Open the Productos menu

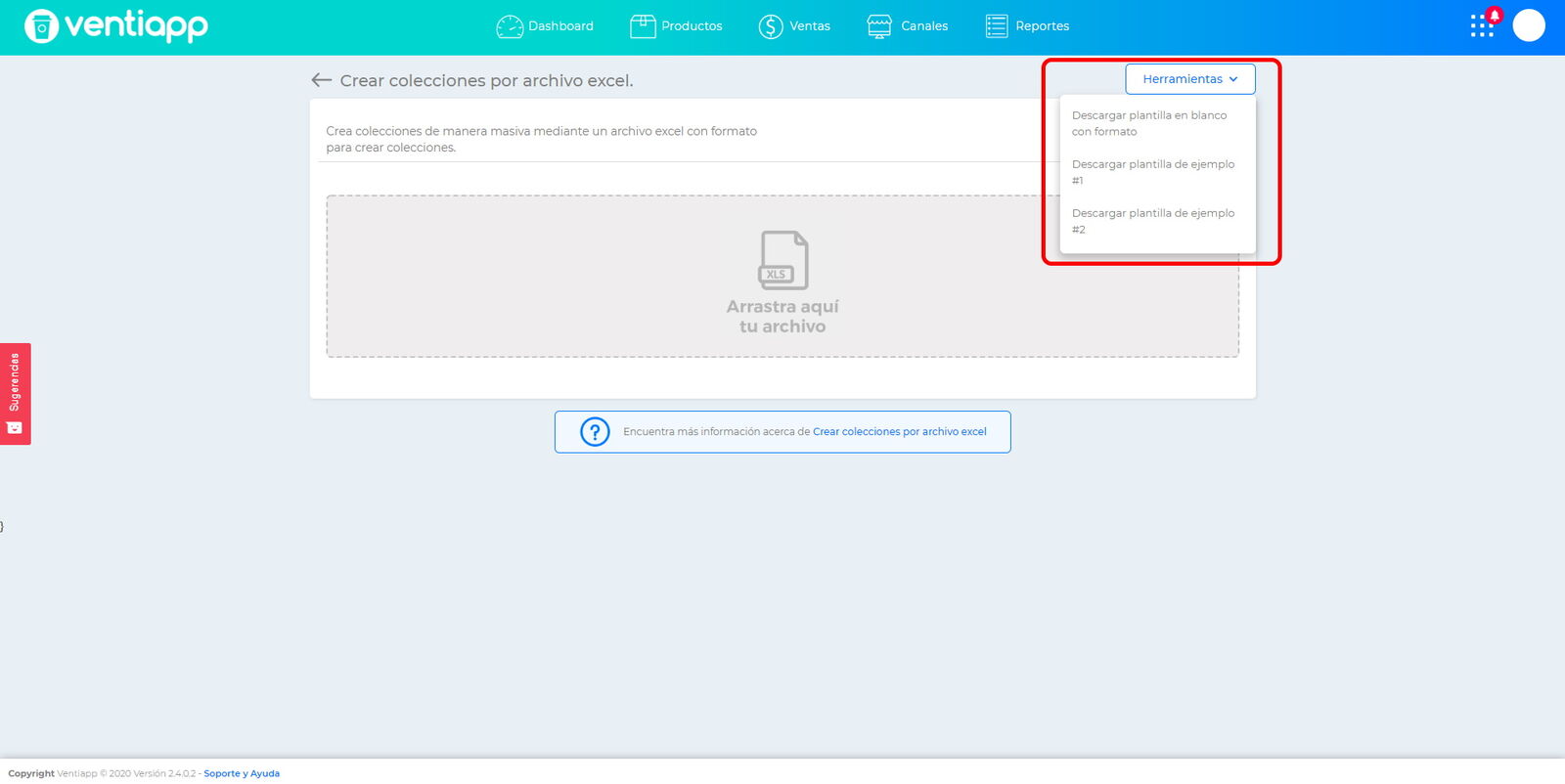pyautogui.click(x=676, y=26)
